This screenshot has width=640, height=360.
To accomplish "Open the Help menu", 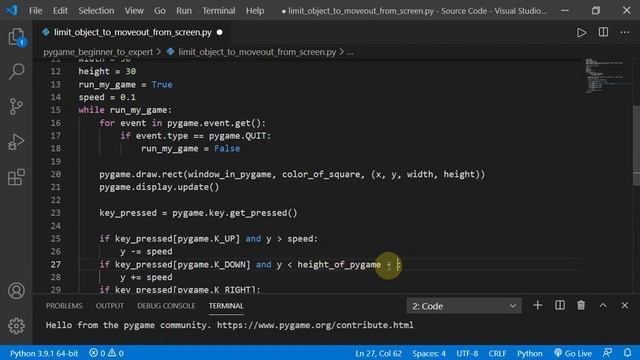I will tap(255, 11).
